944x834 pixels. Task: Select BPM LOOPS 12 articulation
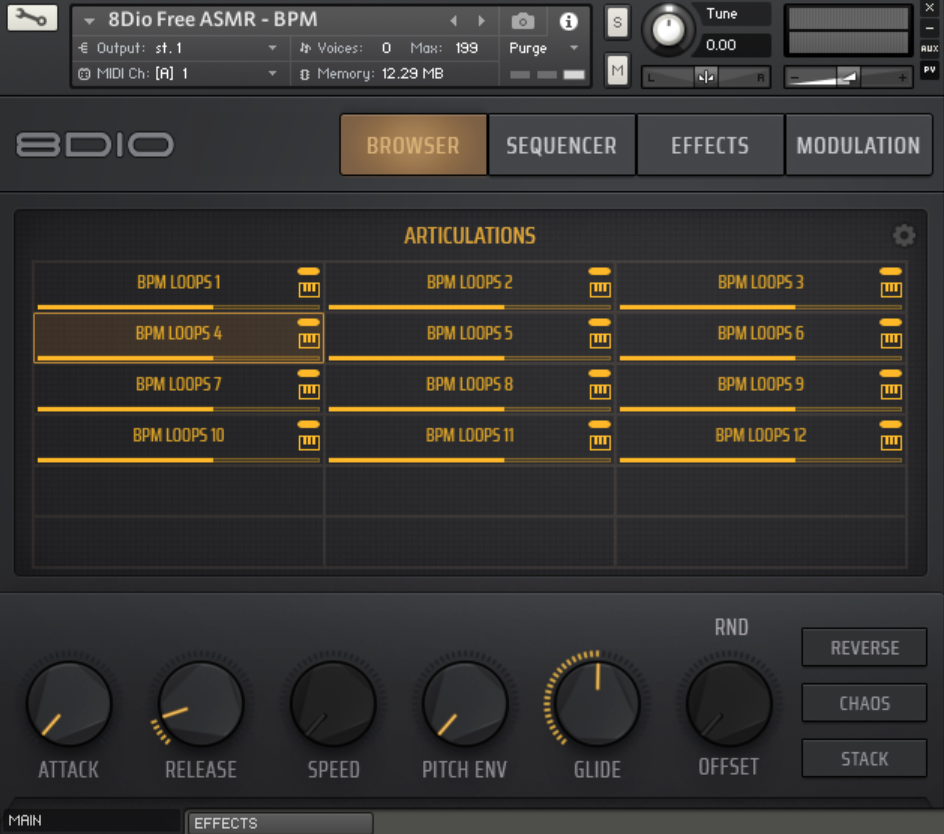click(761, 439)
